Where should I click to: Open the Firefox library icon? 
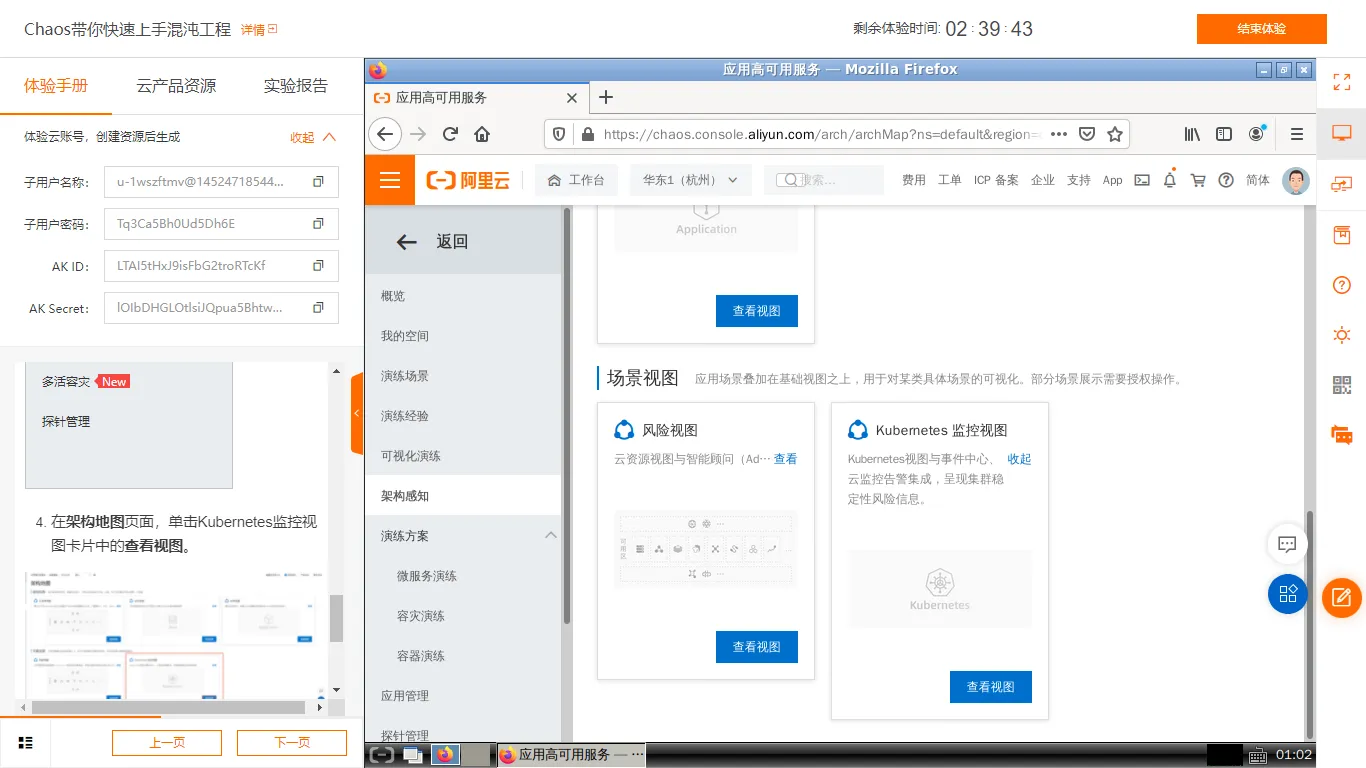(x=1192, y=134)
